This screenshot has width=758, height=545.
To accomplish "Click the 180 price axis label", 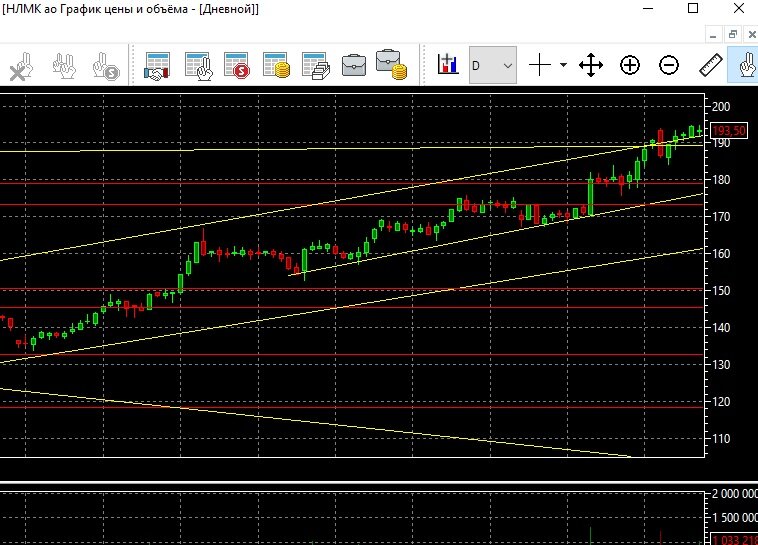I will tap(721, 179).
